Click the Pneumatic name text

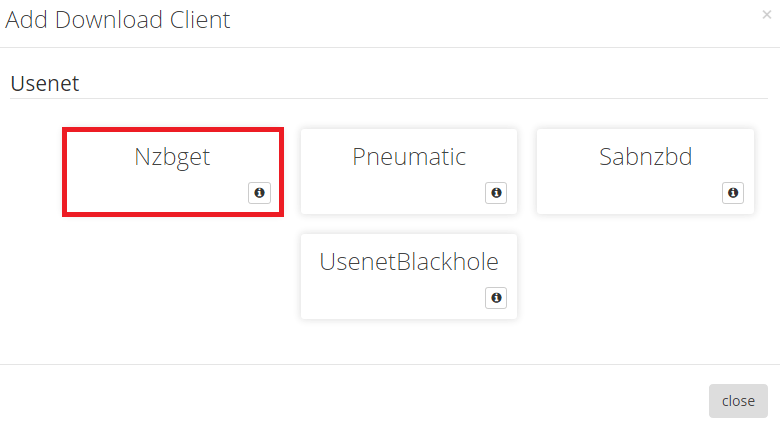[x=409, y=157]
